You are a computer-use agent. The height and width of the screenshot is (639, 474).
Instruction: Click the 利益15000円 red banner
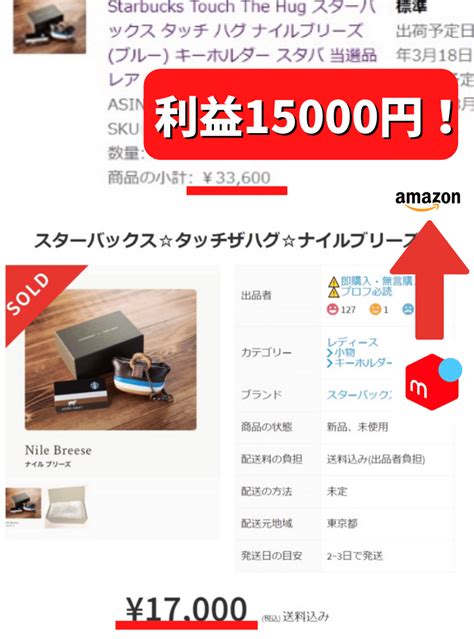[x=301, y=115]
